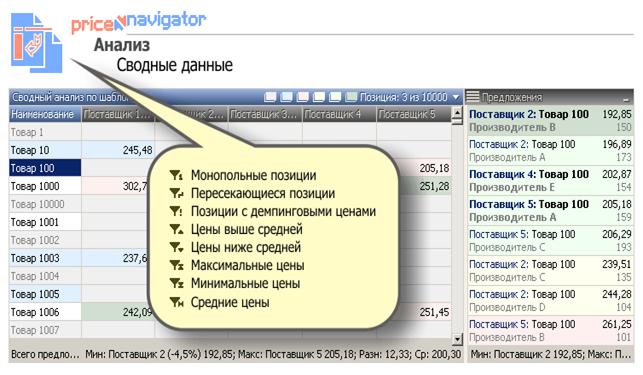
Task: Choose Цены ниже средней menu entry
Action: (x=246, y=247)
